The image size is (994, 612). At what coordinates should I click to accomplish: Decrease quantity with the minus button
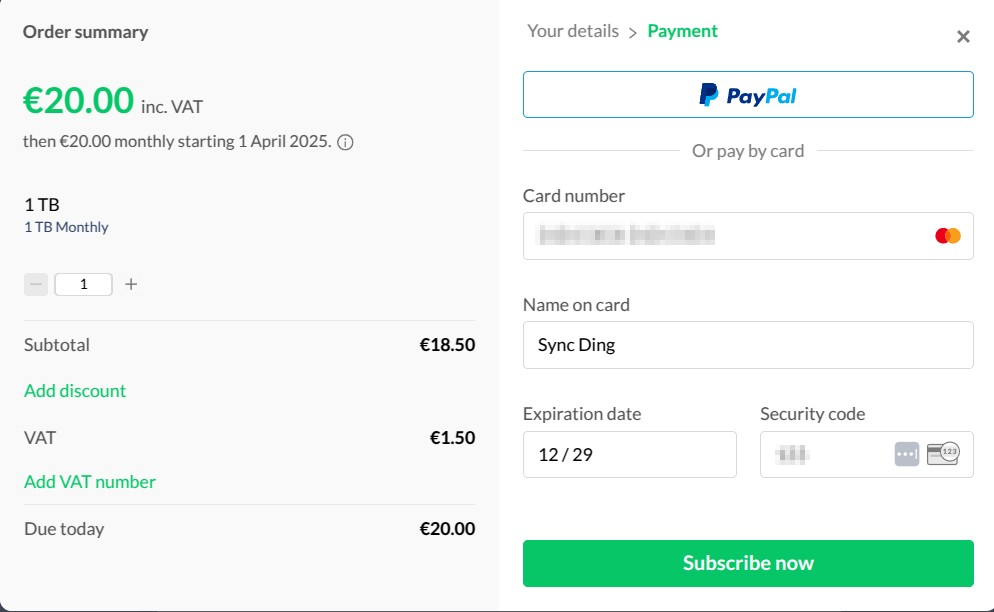coord(36,284)
